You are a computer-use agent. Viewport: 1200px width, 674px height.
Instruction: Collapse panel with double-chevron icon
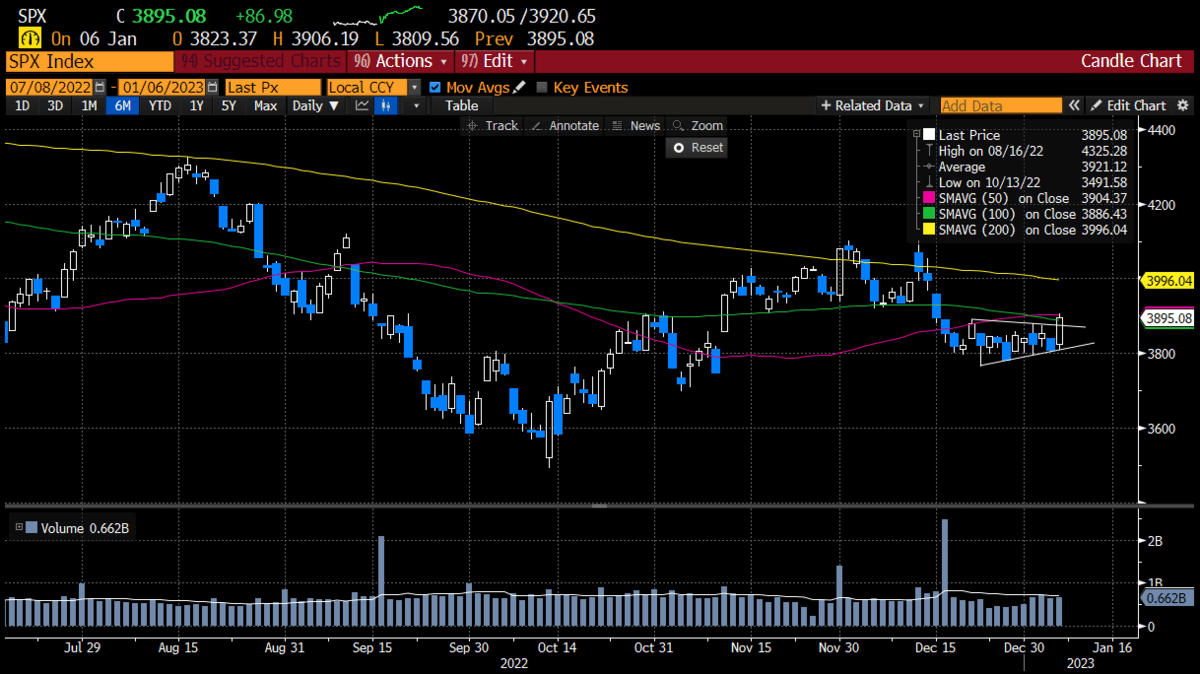[1074, 105]
